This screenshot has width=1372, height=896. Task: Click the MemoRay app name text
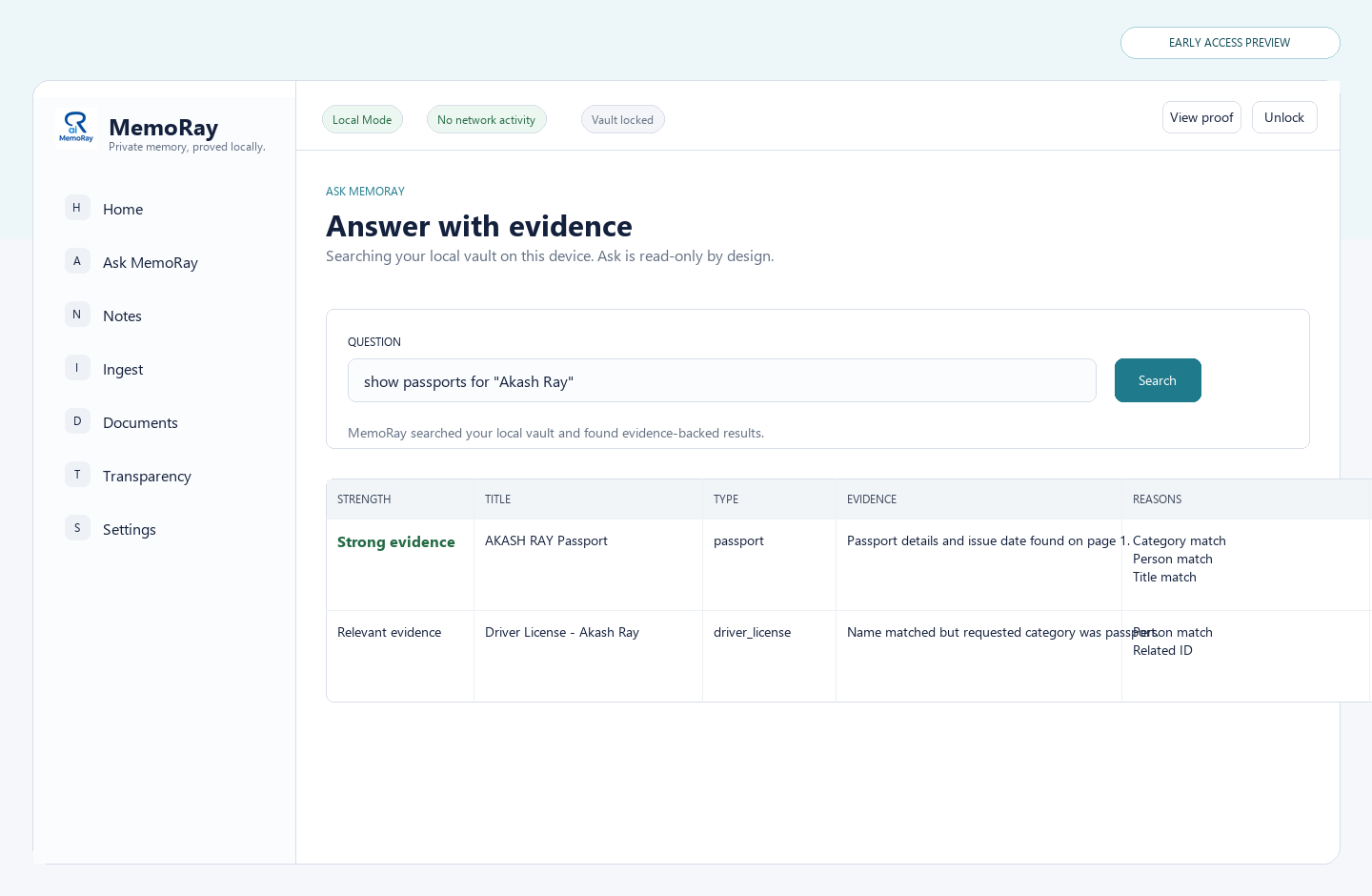tap(164, 127)
